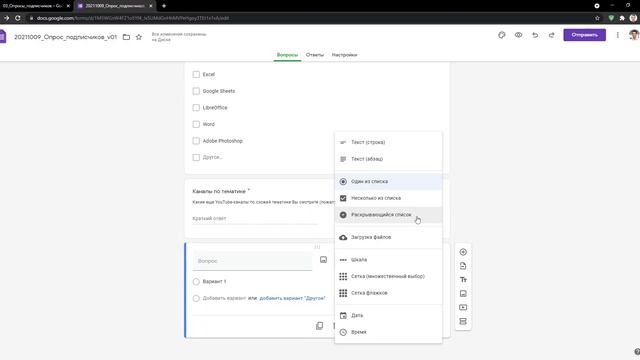Move form to folder icon
Viewport: 640px width, 360px height.
[127, 37]
